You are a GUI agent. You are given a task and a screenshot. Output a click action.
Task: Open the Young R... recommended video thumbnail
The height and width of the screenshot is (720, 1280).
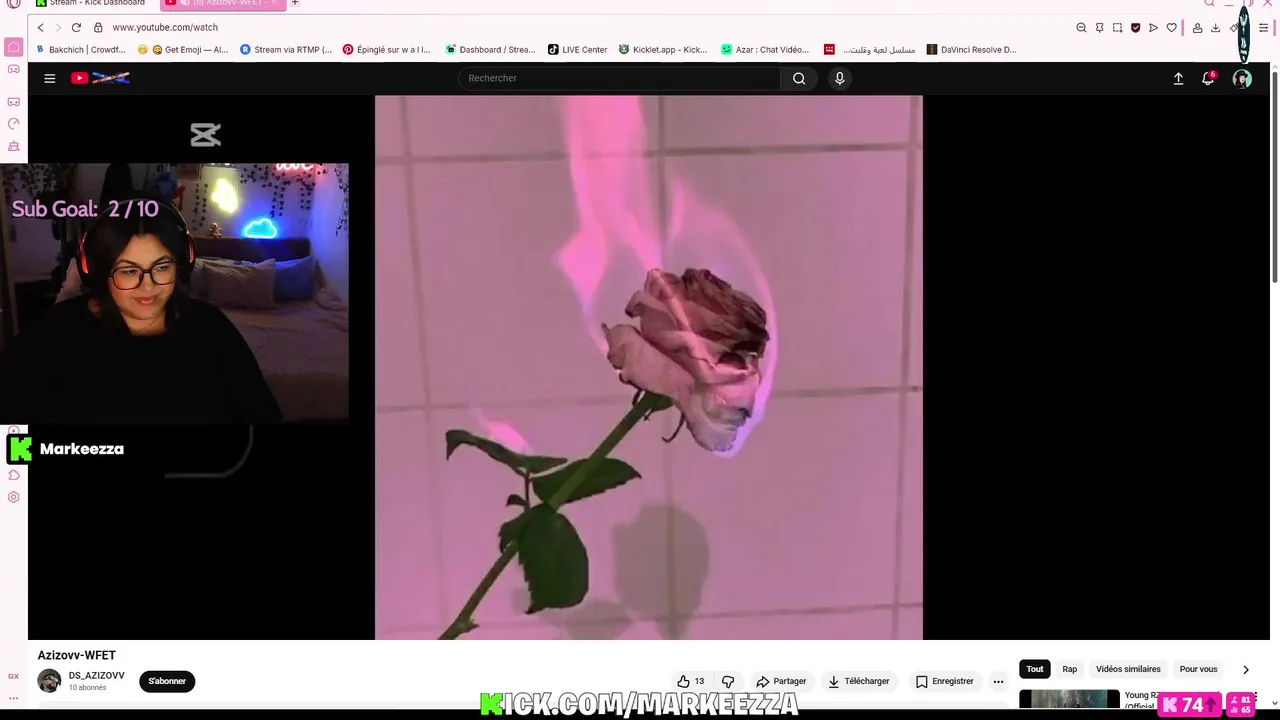[x=1069, y=699]
